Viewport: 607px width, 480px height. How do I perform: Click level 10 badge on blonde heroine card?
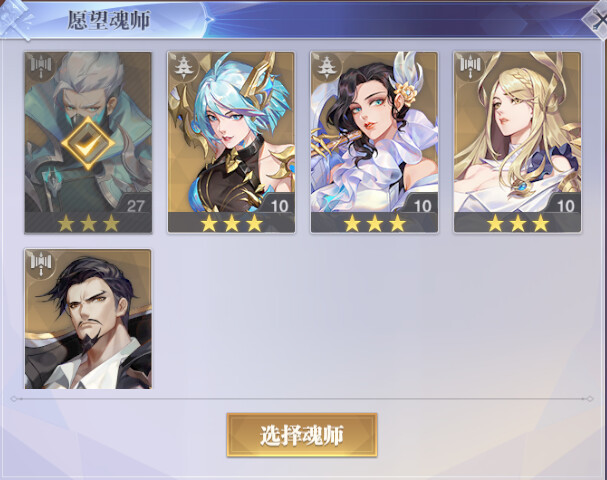coord(565,206)
